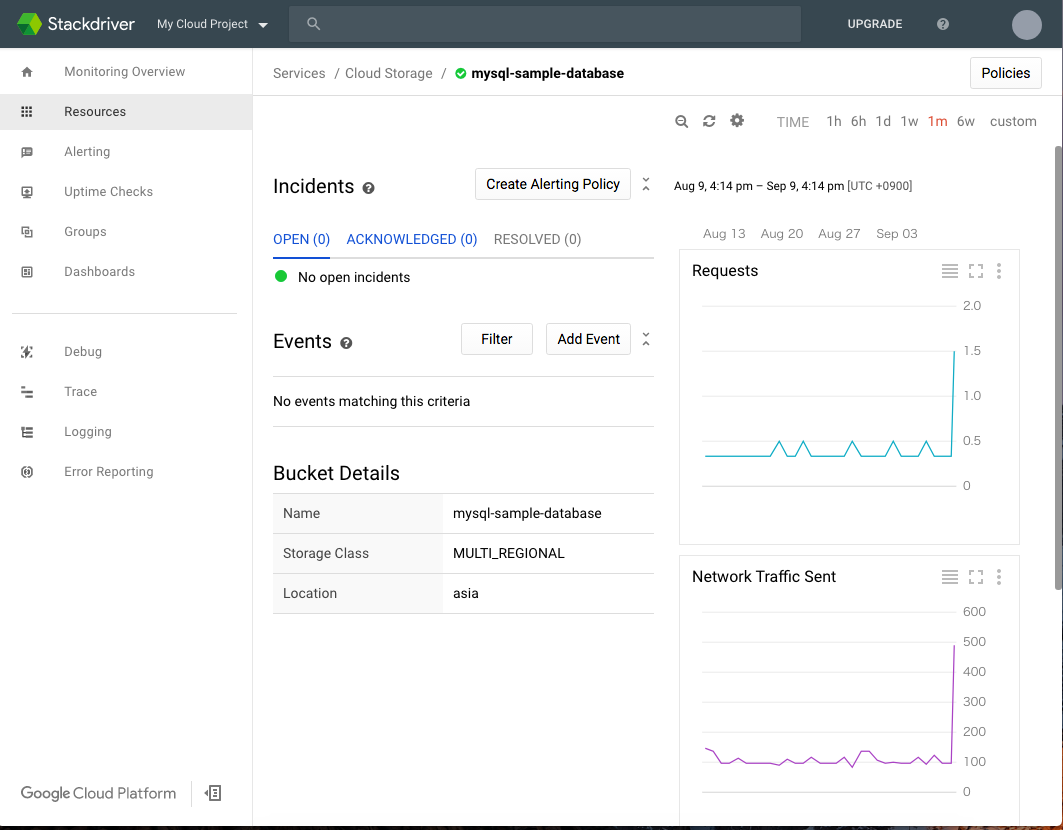Open Requests chart more options menu
Image resolution: width=1063 pixels, height=830 pixels.
[x=999, y=271]
